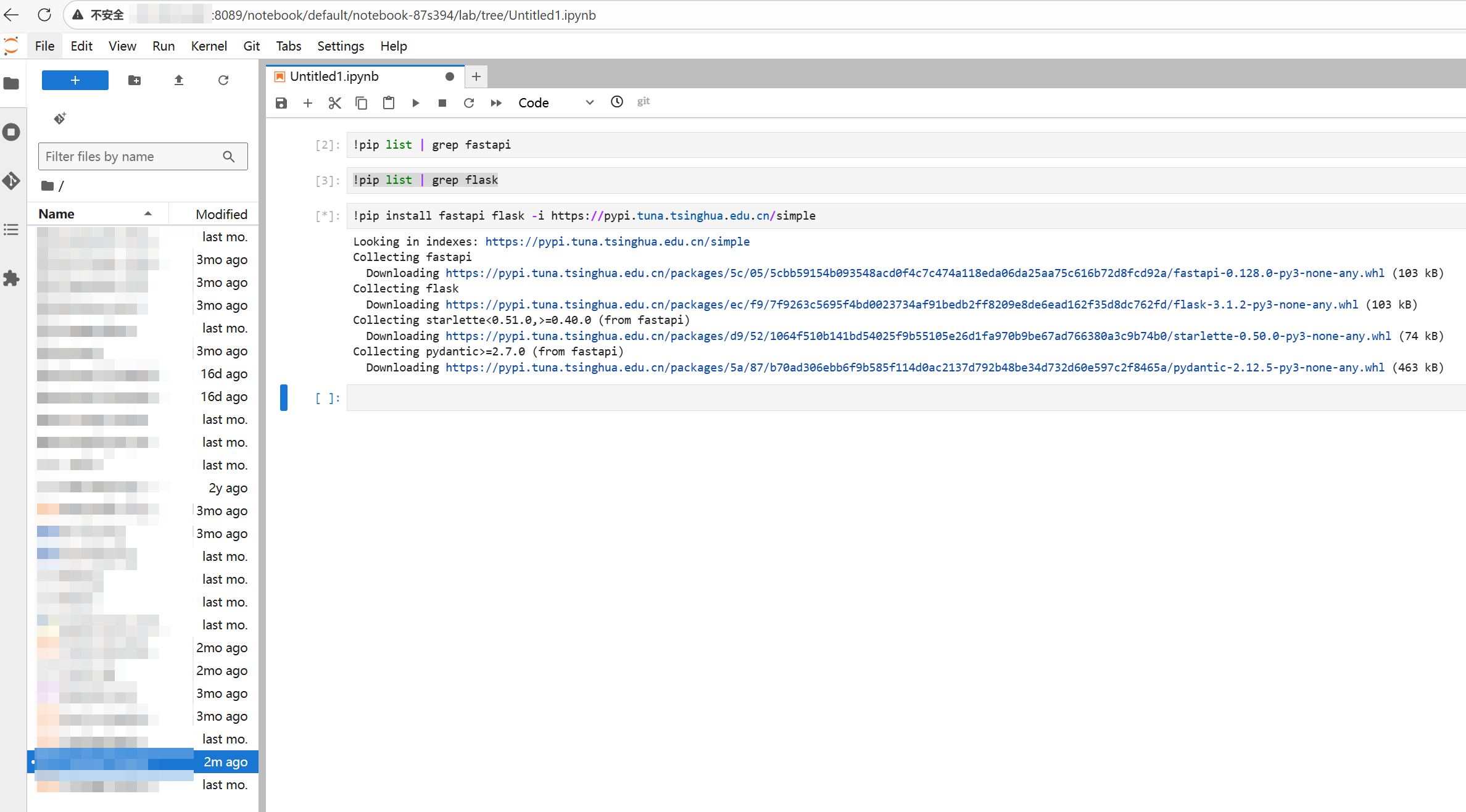Screen dimensions: 1466x812
Task: Click the blue new launcher button
Action: pyautogui.click(x=75, y=80)
